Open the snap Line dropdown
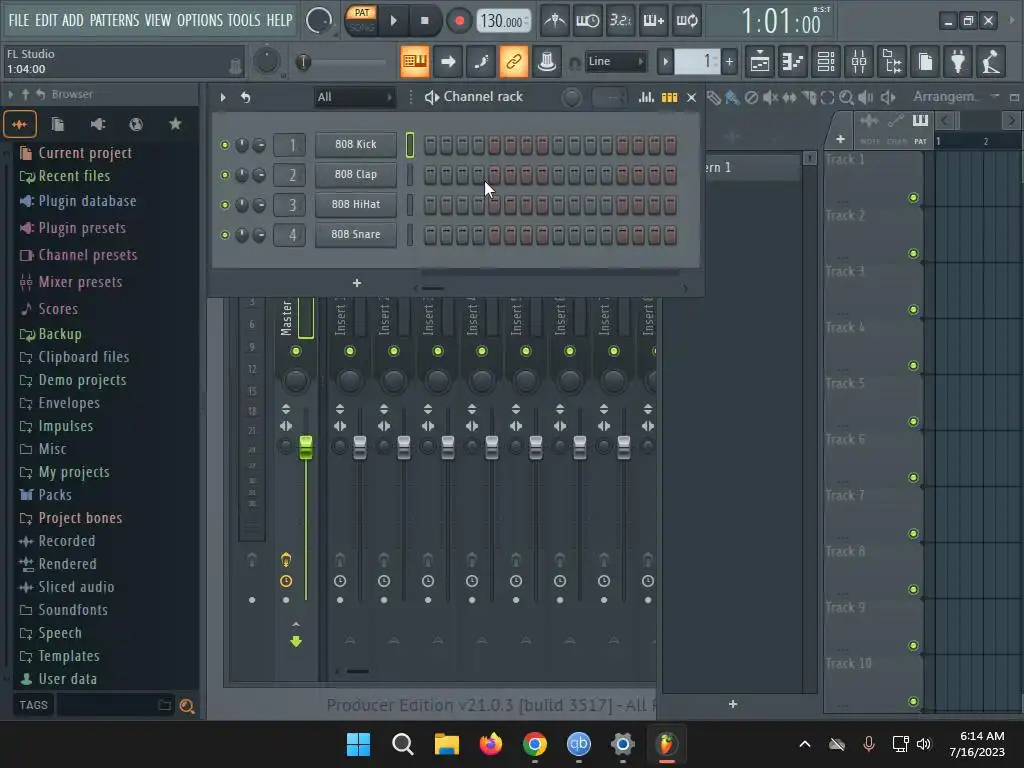Viewport: 1024px width, 768px height. click(x=615, y=61)
